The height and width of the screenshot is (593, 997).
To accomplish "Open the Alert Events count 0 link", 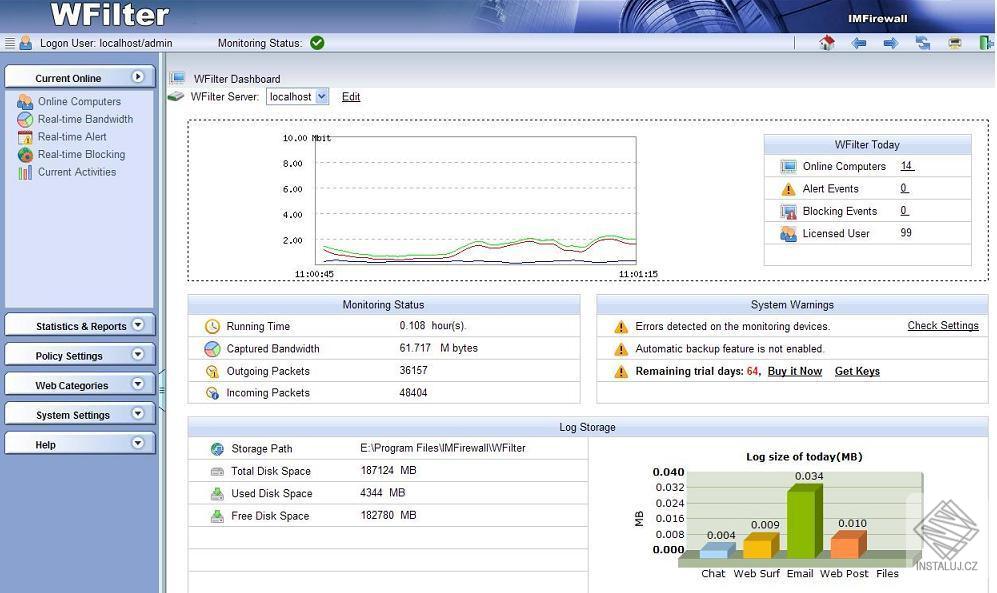I will pos(904,188).
